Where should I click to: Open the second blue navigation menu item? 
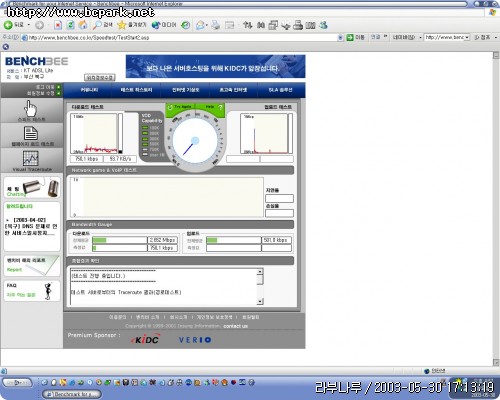pos(136,90)
